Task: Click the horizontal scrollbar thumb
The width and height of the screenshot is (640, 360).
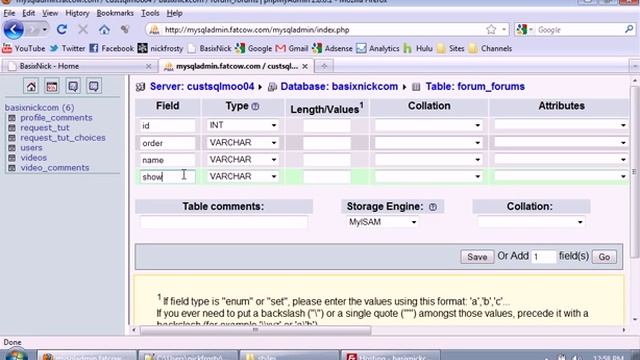Action: click(256, 330)
